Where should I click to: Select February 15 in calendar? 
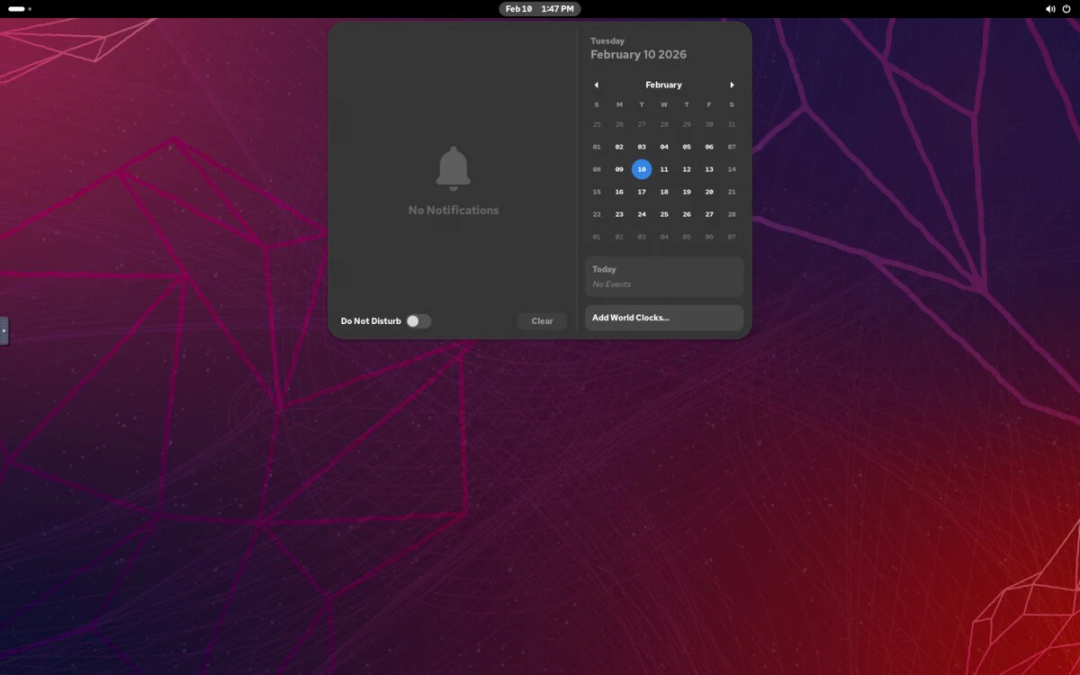[596, 192]
